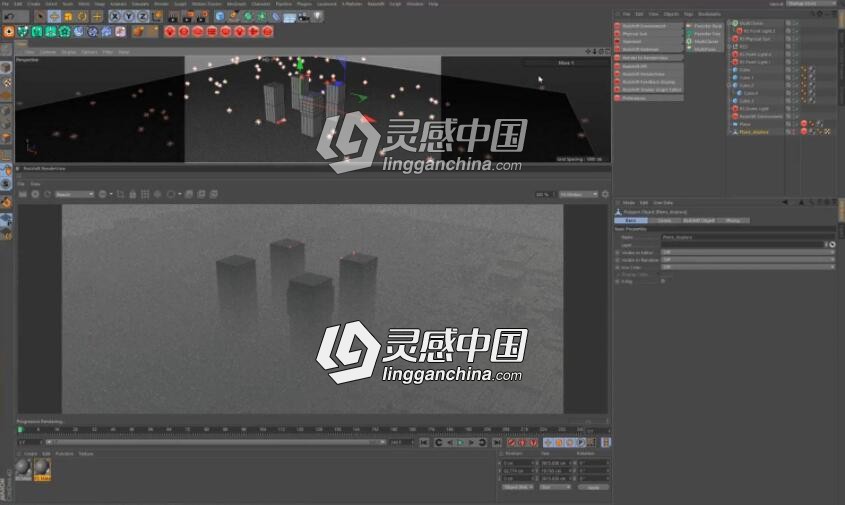Click the Name input field in Basic Properties
This screenshot has width=845, height=505.
pos(748,237)
